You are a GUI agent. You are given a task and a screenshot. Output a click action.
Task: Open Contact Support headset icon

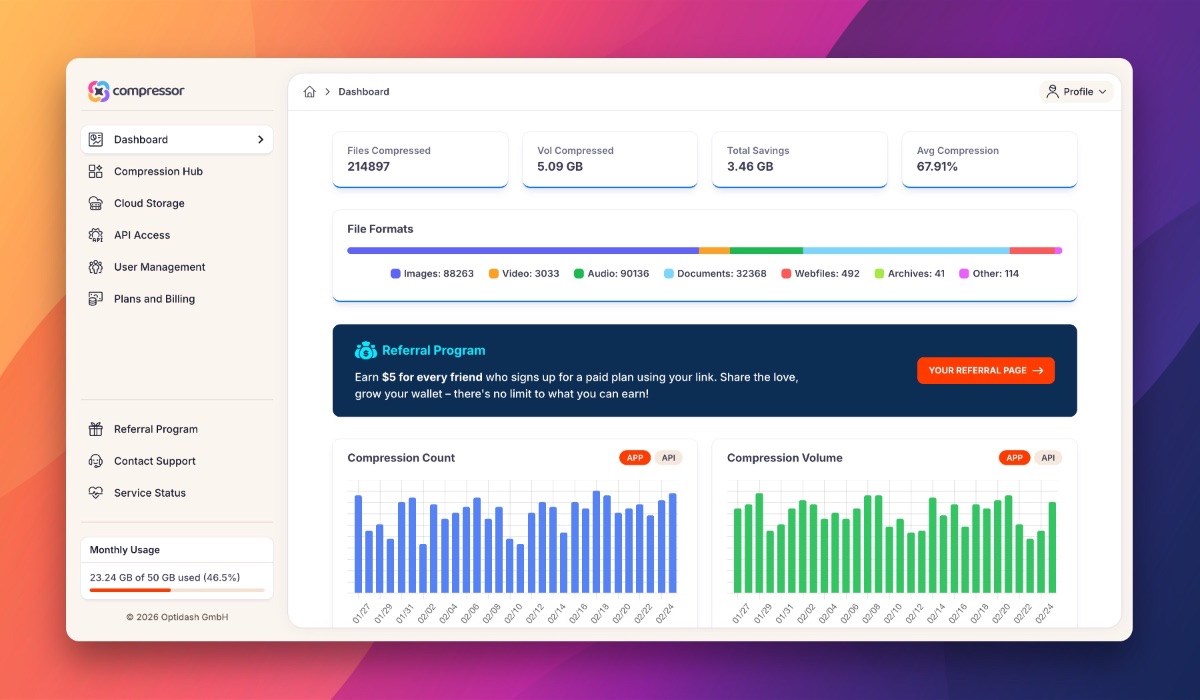(96, 462)
